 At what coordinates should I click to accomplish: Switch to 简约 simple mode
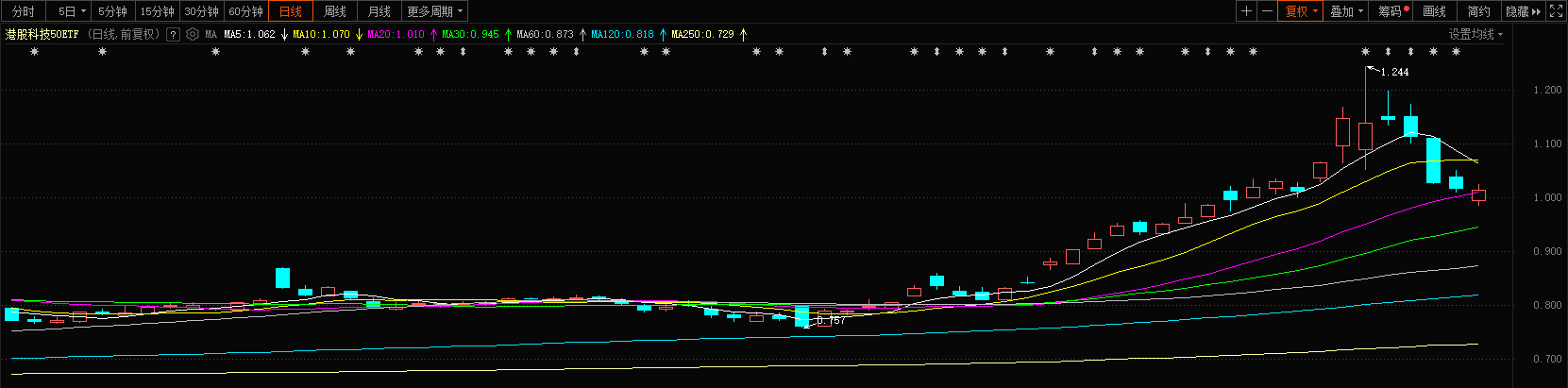[x=1479, y=11]
